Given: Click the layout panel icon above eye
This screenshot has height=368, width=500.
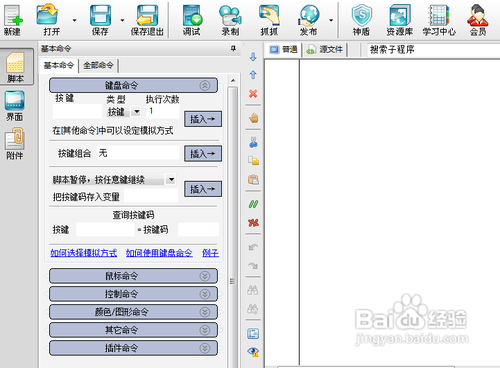Looking at the screenshot, I should [x=253, y=333].
